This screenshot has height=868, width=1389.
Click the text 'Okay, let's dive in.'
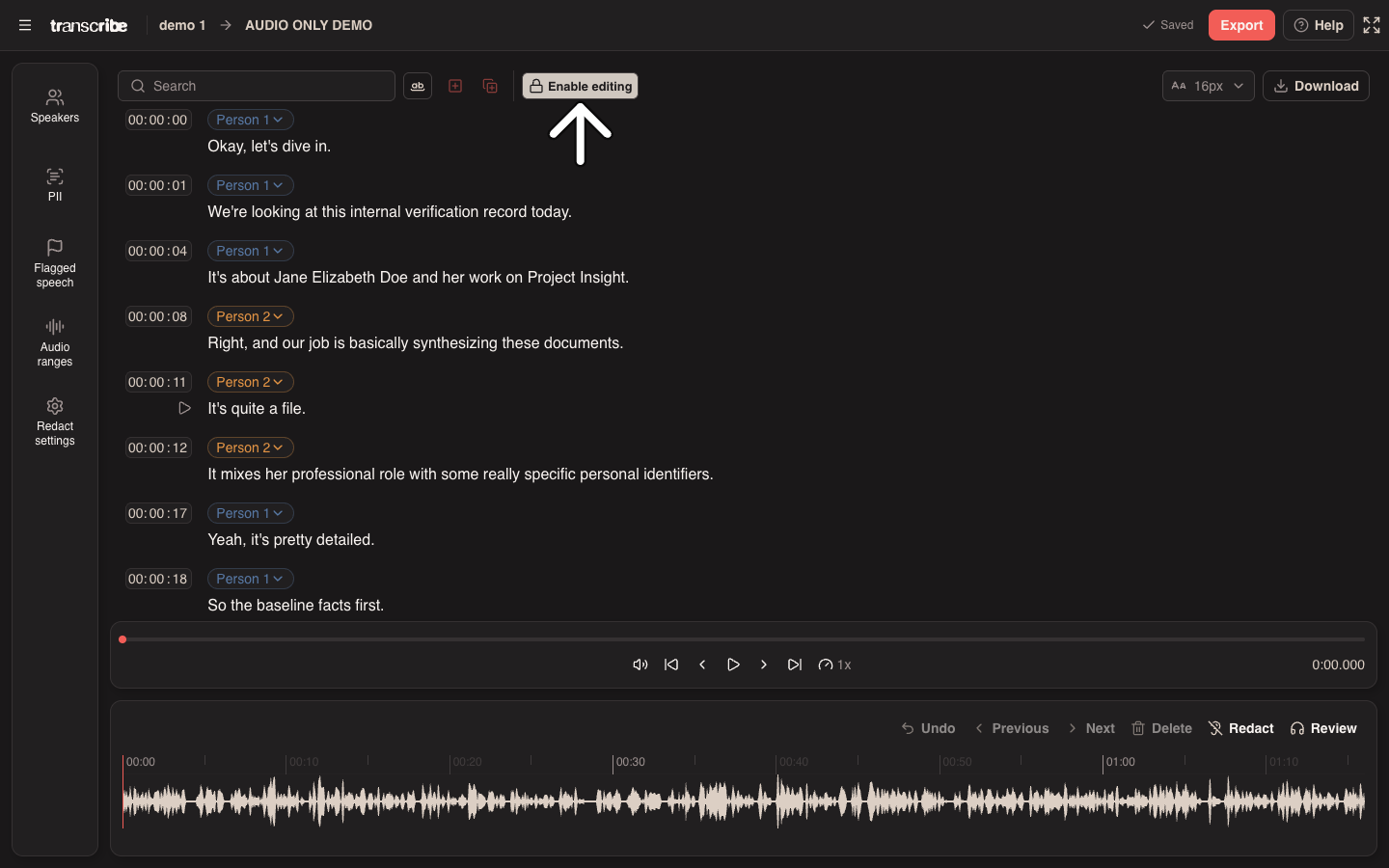[x=269, y=147]
